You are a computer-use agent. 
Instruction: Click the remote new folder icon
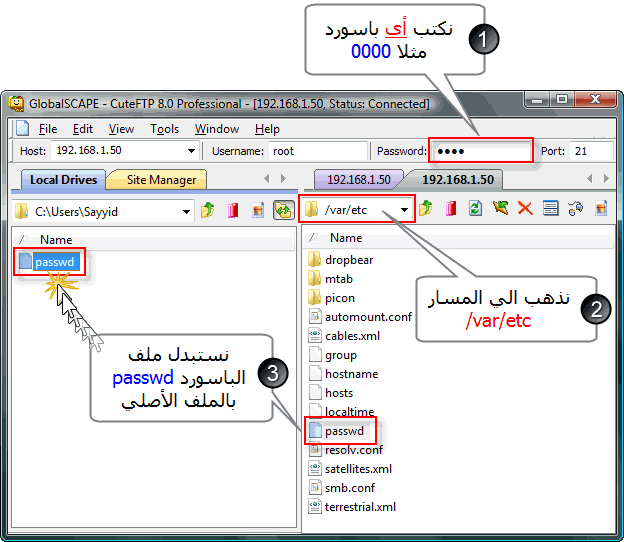pos(601,208)
